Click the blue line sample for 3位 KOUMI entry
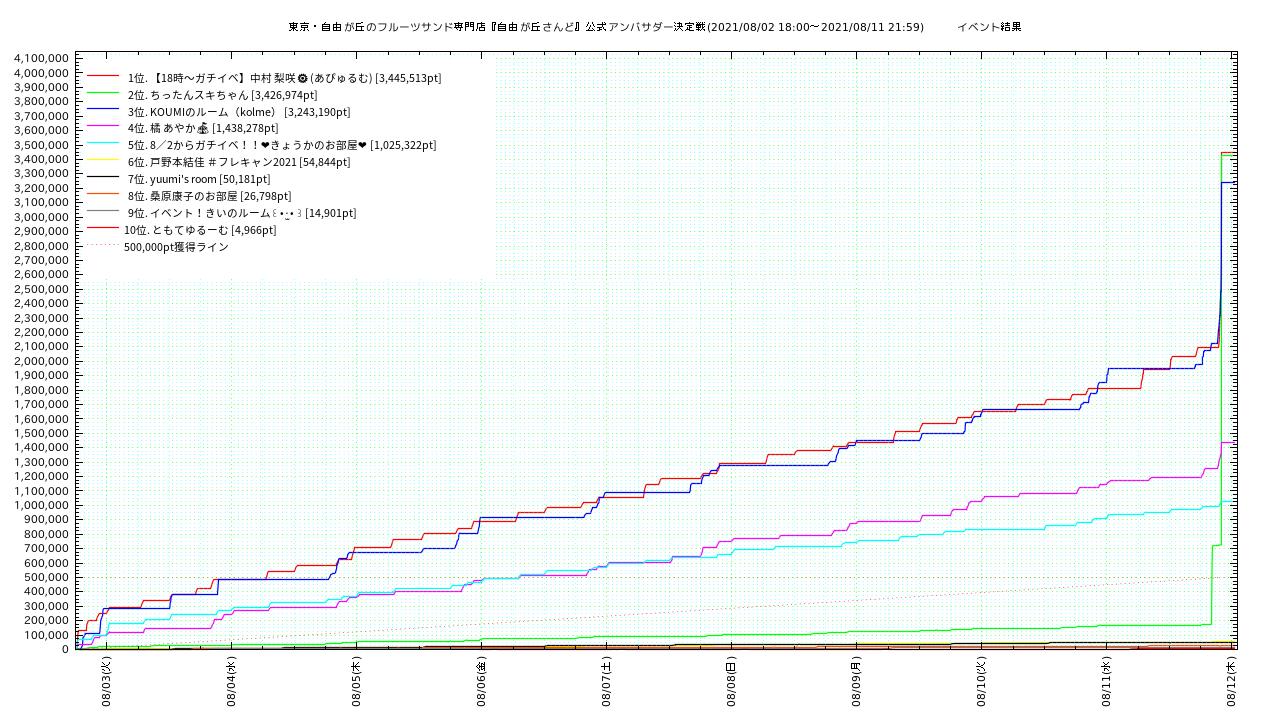The image size is (1280, 720). [x=103, y=111]
